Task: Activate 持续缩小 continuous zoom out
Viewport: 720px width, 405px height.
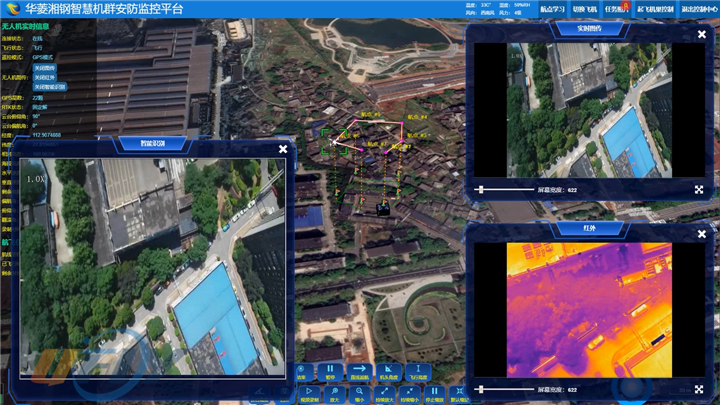Action: click(409, 394)
